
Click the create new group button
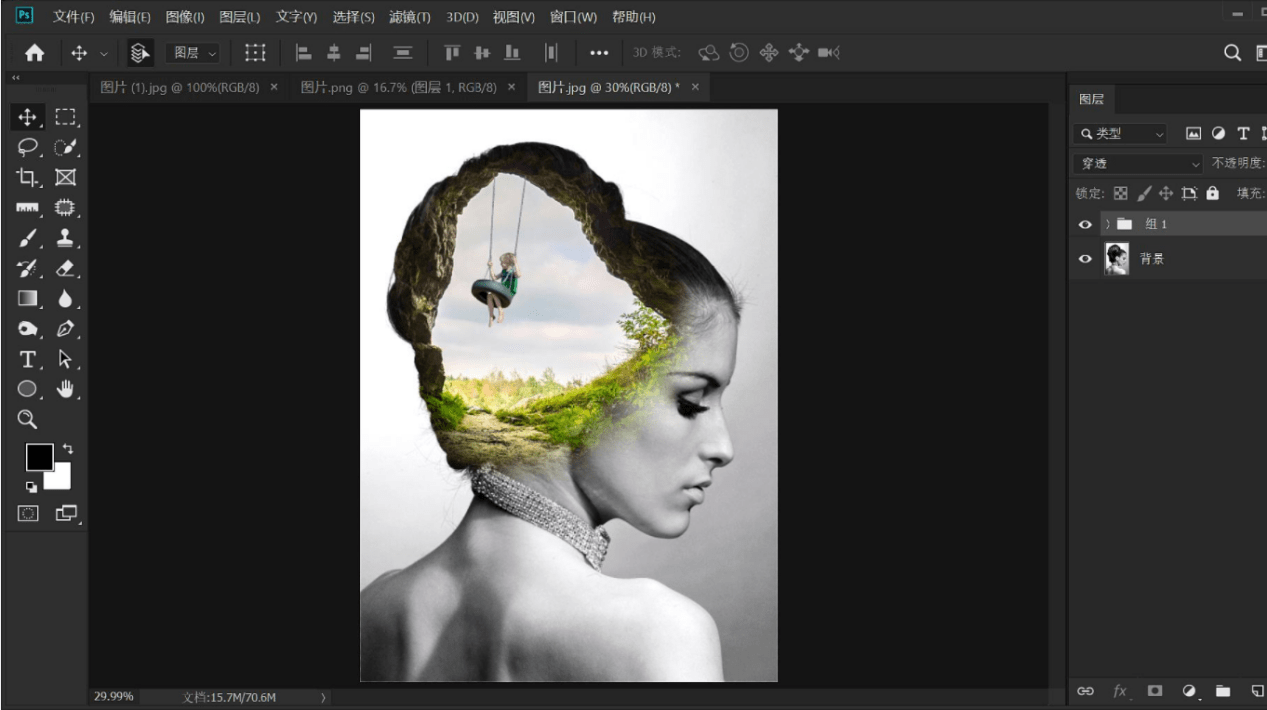(1223, 691)
